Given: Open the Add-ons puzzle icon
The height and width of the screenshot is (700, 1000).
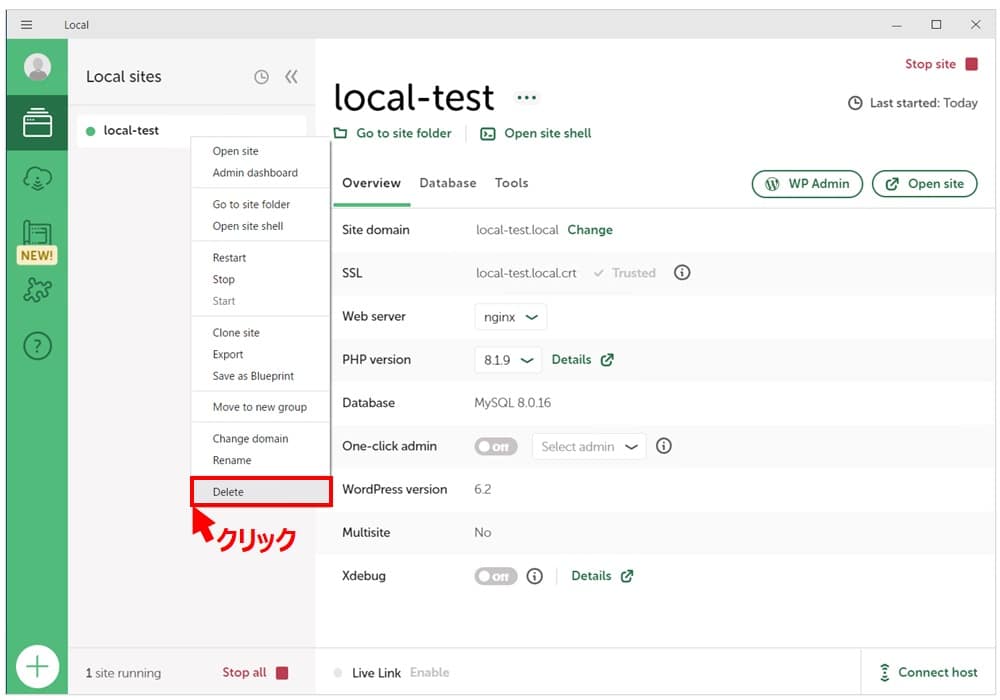Looking at the screenshot, I should coord(38,290).
